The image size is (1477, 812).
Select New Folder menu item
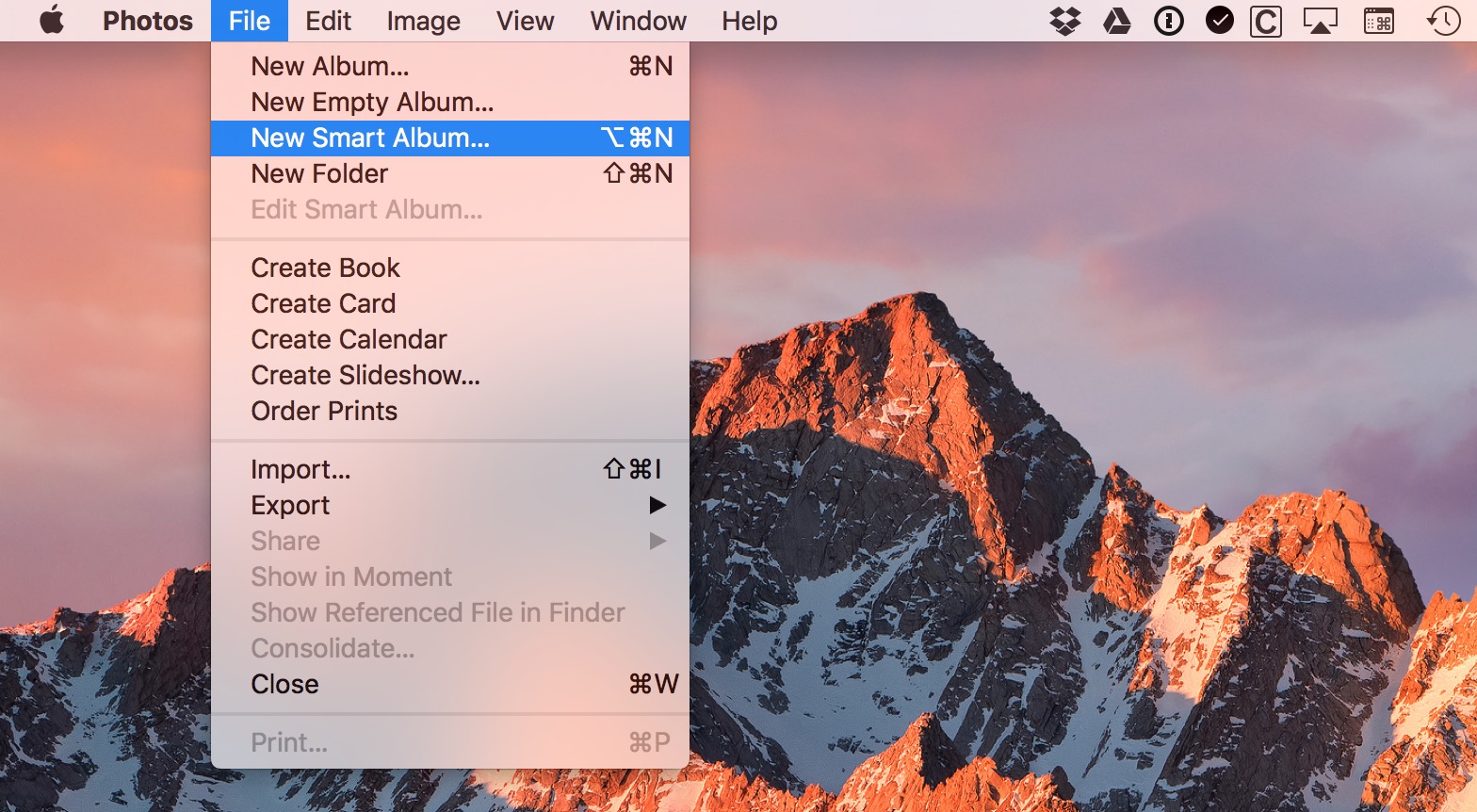coord(450,174)
